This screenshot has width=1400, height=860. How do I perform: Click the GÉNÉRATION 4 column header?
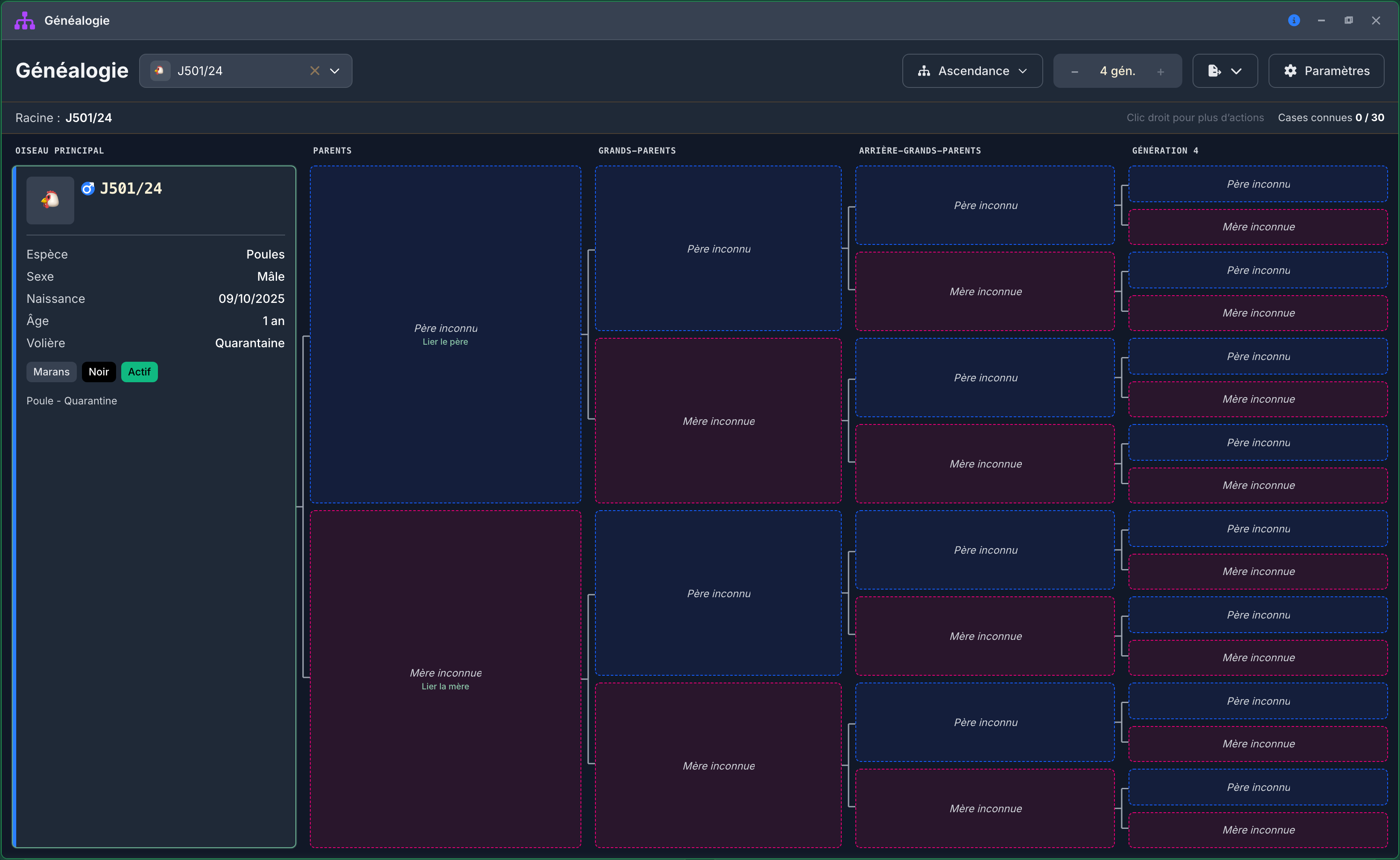pos(1165,151)
